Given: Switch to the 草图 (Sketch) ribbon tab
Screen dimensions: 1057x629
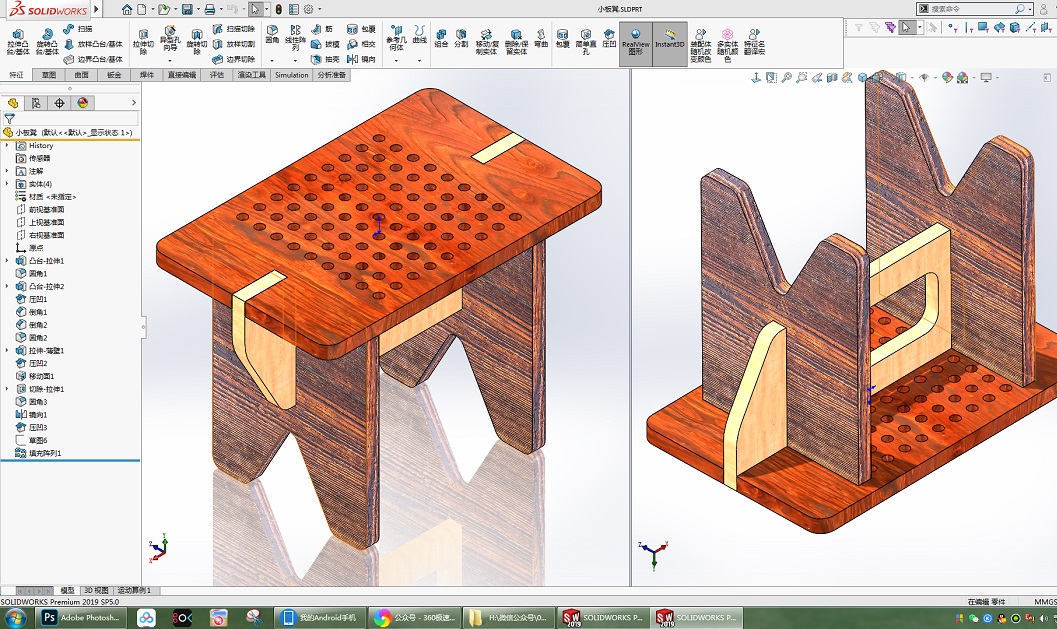Looking at the screenshot, I should pyautogui.click(x=49, y=75).
